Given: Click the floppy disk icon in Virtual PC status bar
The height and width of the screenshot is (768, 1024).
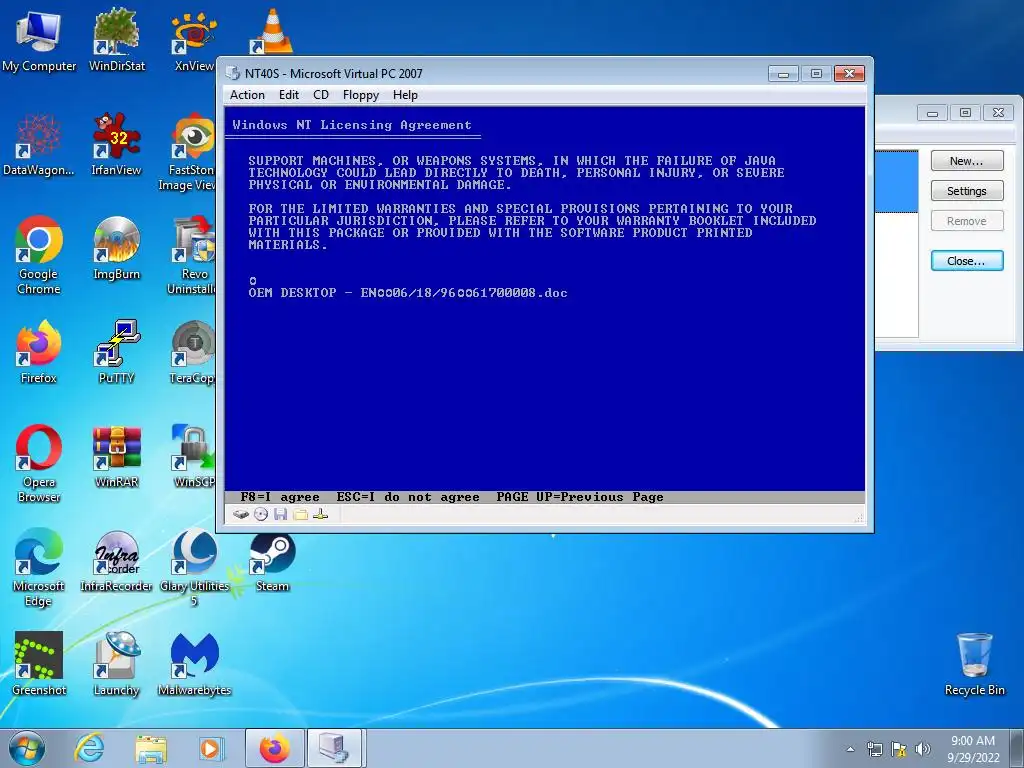Looking at the screenshot, I should [280, 515].
